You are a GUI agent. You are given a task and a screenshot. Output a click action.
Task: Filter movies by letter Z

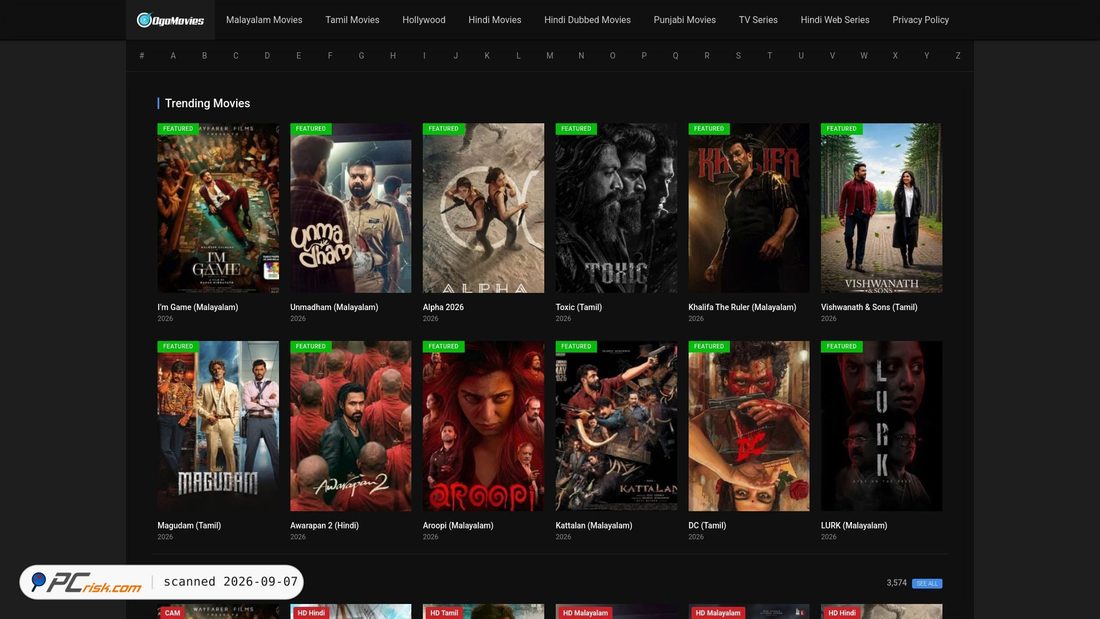pos(958,55)
